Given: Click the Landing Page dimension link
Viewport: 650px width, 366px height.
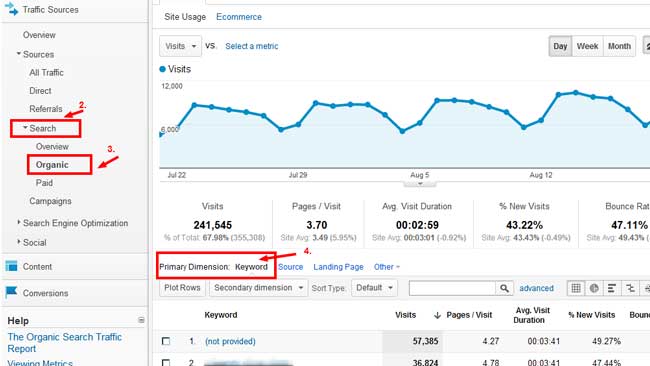Looking at the screenshot, I should coord(338,267).
